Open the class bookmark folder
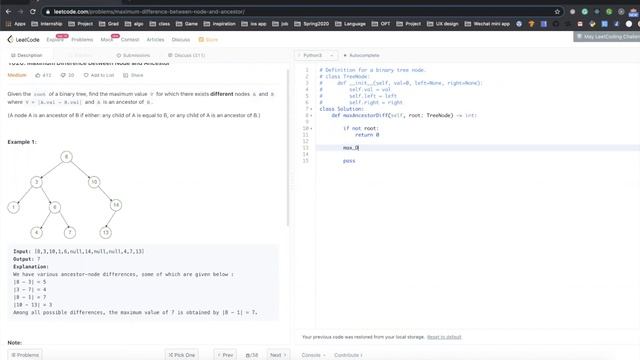The image size is (640, 360). coord(160,24)
